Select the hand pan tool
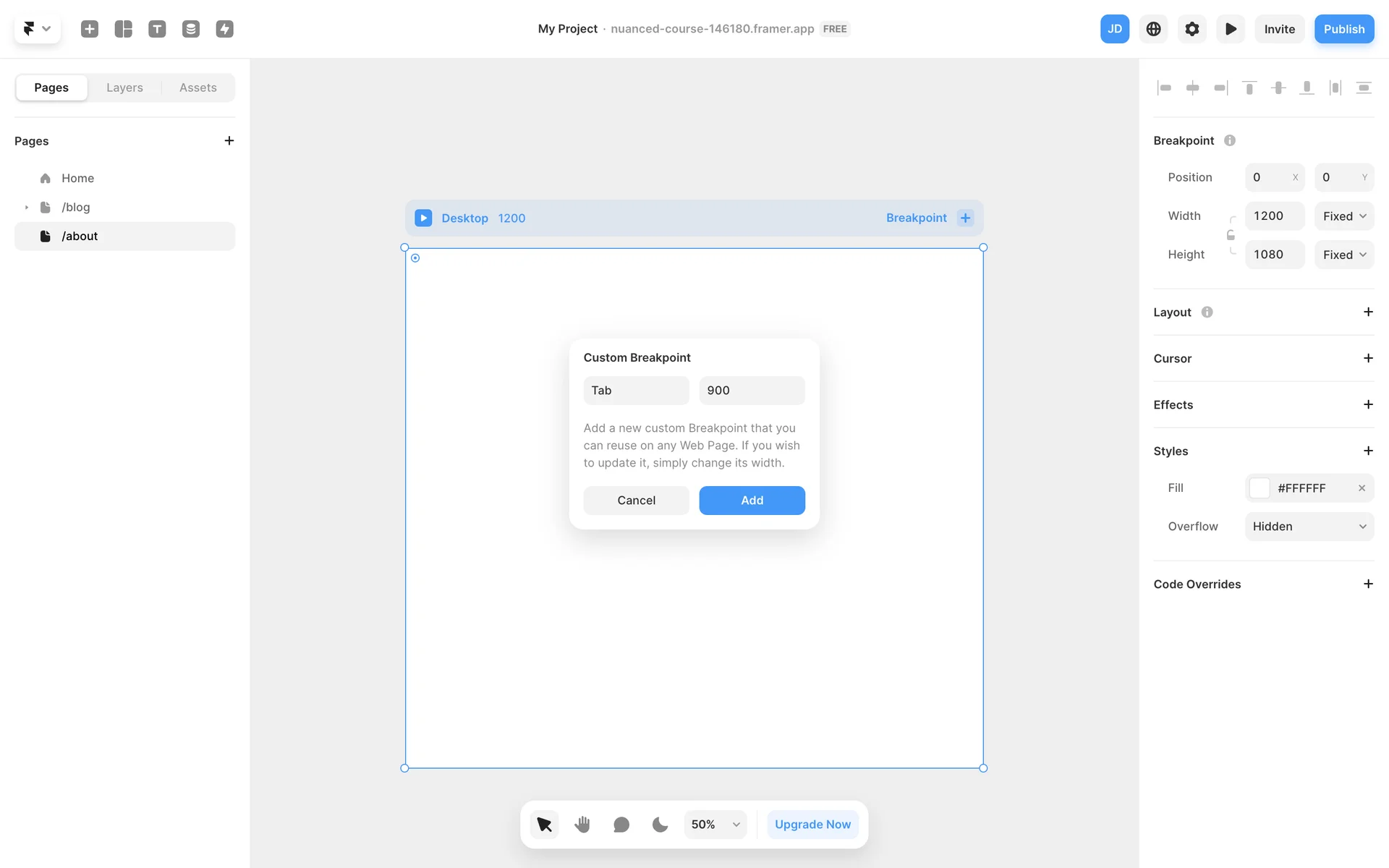Viewport: 1389px width, 868px height. click(582, 824)
